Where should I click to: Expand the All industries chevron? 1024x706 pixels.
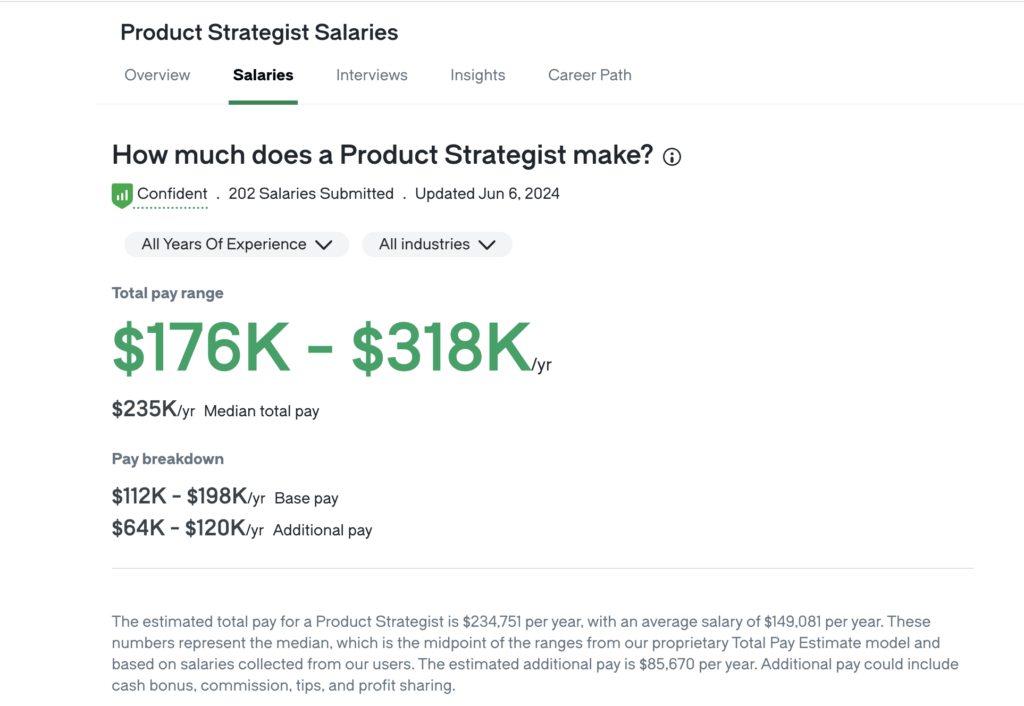[x=487, y=244]
